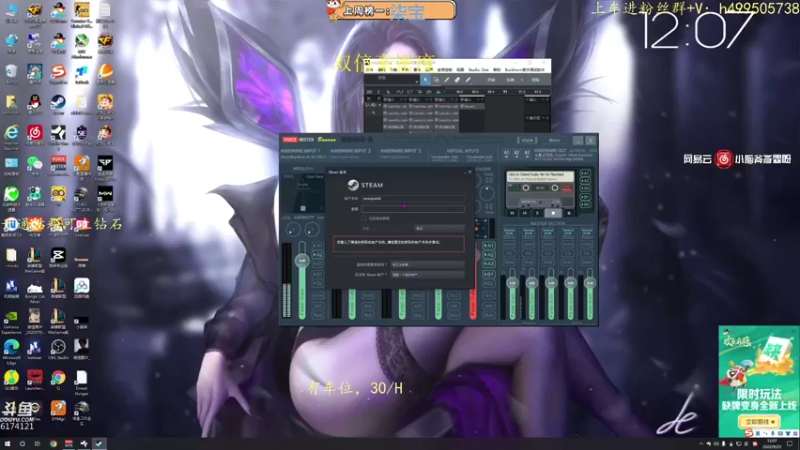800x450 pixels.
Task: Click the cassette recorder fast-forward button
Action: (524, 213)
